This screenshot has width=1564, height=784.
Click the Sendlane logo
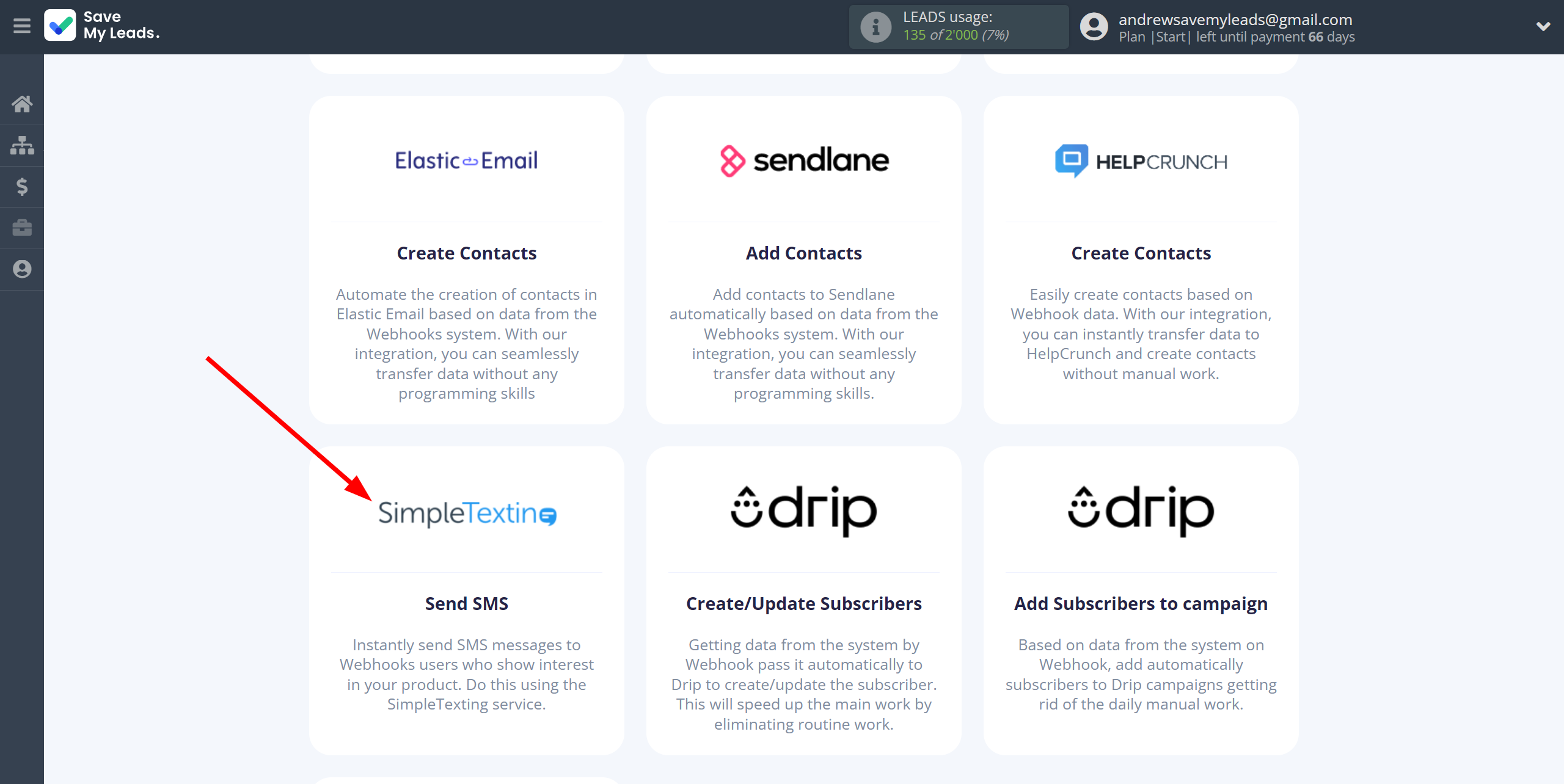[804, 161]
